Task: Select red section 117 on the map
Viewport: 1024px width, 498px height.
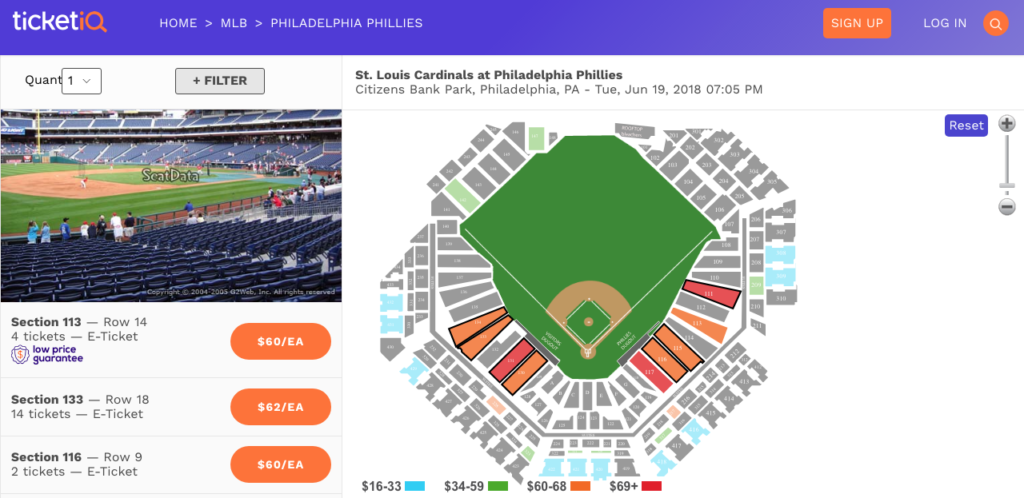Action: (650, 372)
